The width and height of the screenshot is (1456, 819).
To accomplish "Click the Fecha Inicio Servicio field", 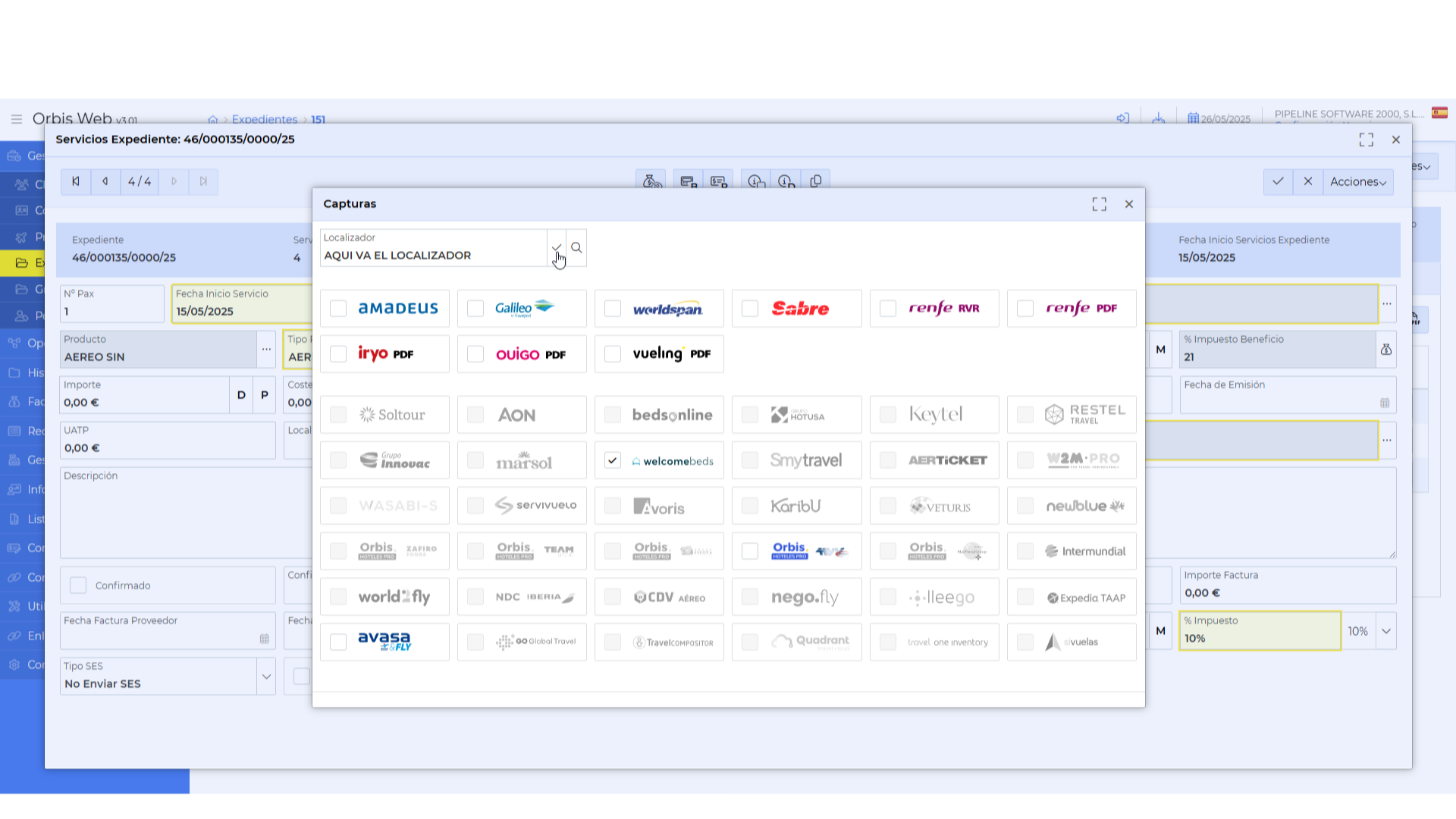I will (x=242, y=304).
